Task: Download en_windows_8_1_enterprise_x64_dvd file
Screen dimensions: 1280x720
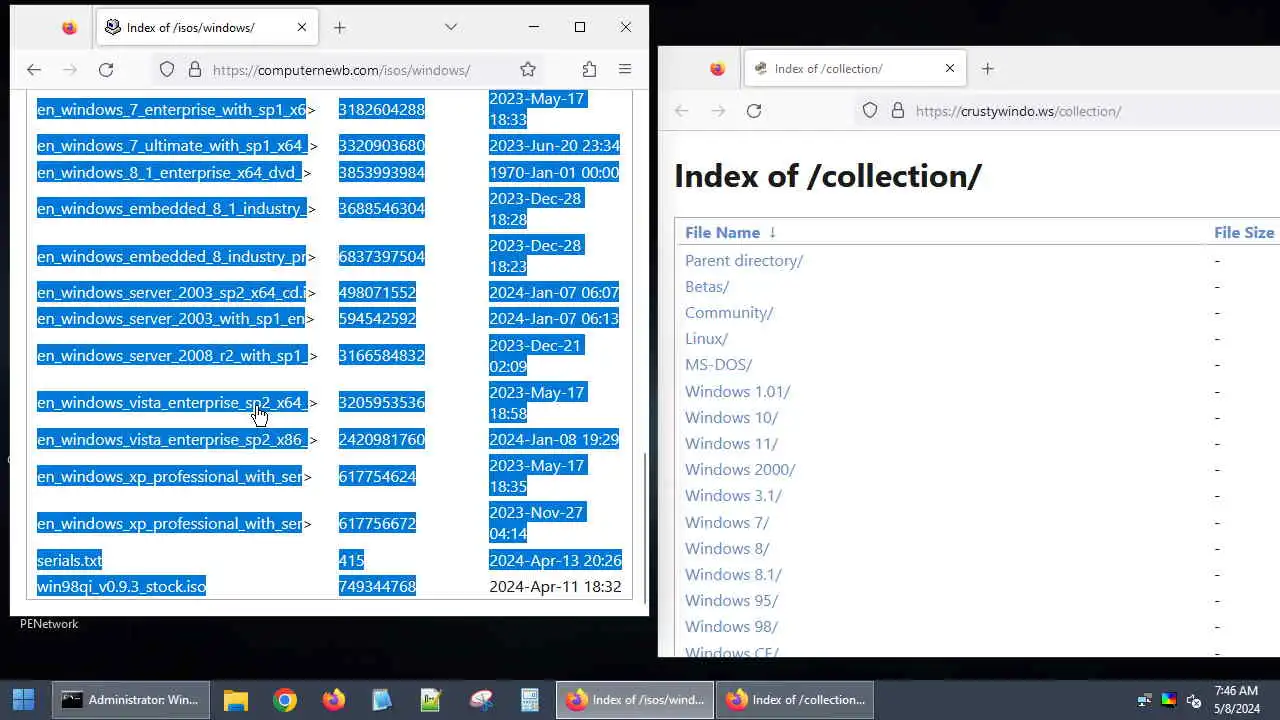Action: (x=169, y=172)
